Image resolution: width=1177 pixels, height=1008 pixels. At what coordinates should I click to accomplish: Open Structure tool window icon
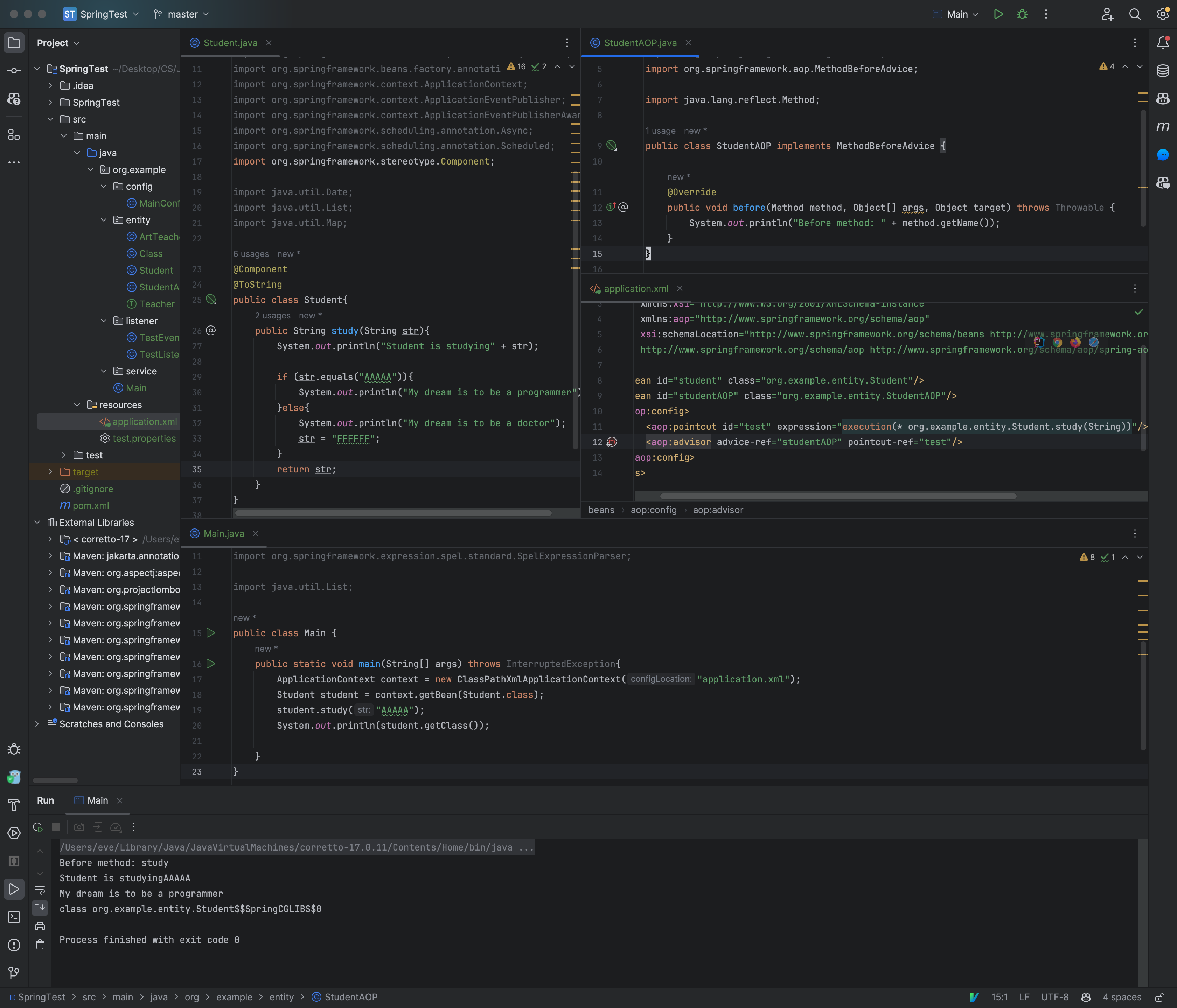[14, 135]
